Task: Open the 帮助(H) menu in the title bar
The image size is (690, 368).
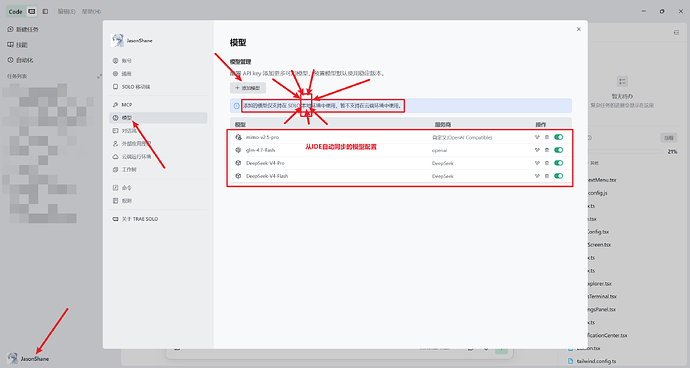Action: tap(91, 11)
